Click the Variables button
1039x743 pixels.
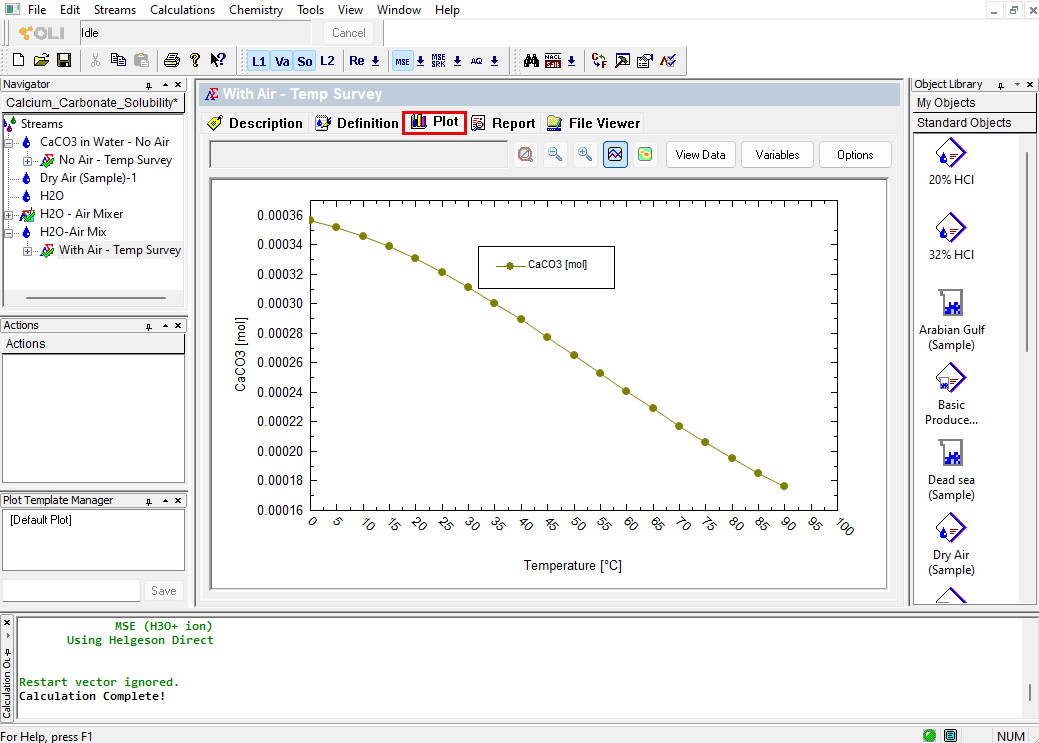click(777, 154)
